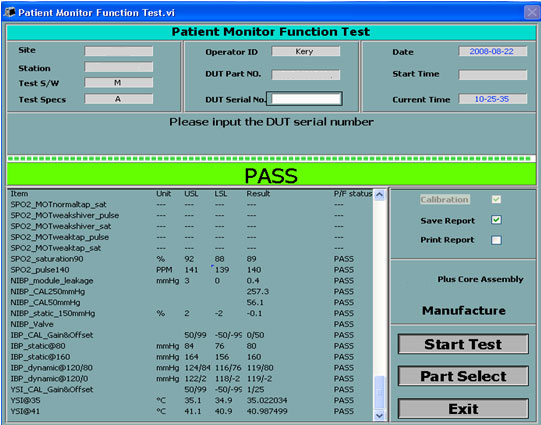
Task: Focus the DUT Serial No. input field
Action: pyautogui.click(x=305, y=99)
